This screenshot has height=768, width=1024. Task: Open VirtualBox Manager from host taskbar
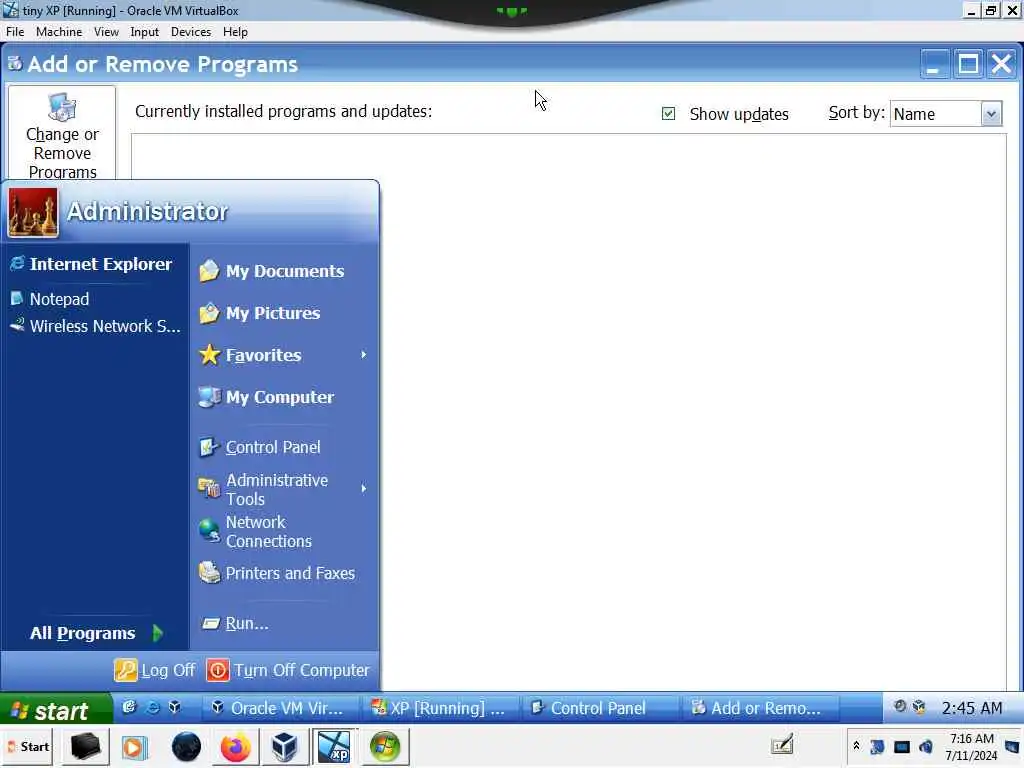(x=284, y=746)
